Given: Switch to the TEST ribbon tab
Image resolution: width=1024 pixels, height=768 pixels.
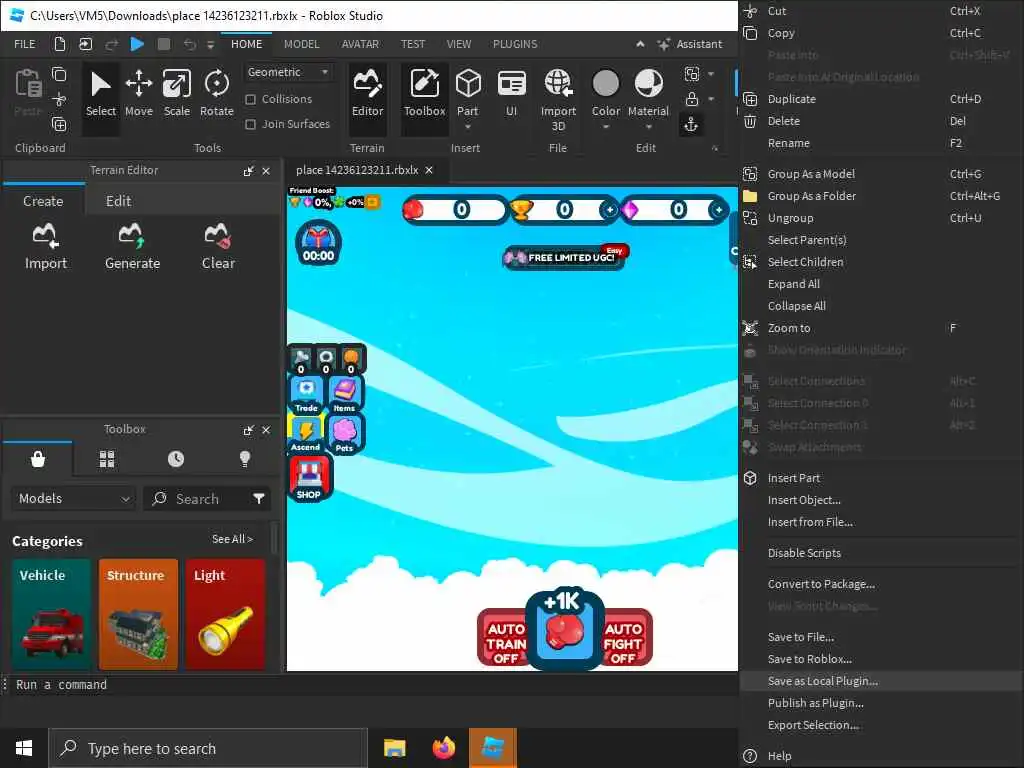Looking at the screenshot, I should point(413,44).
